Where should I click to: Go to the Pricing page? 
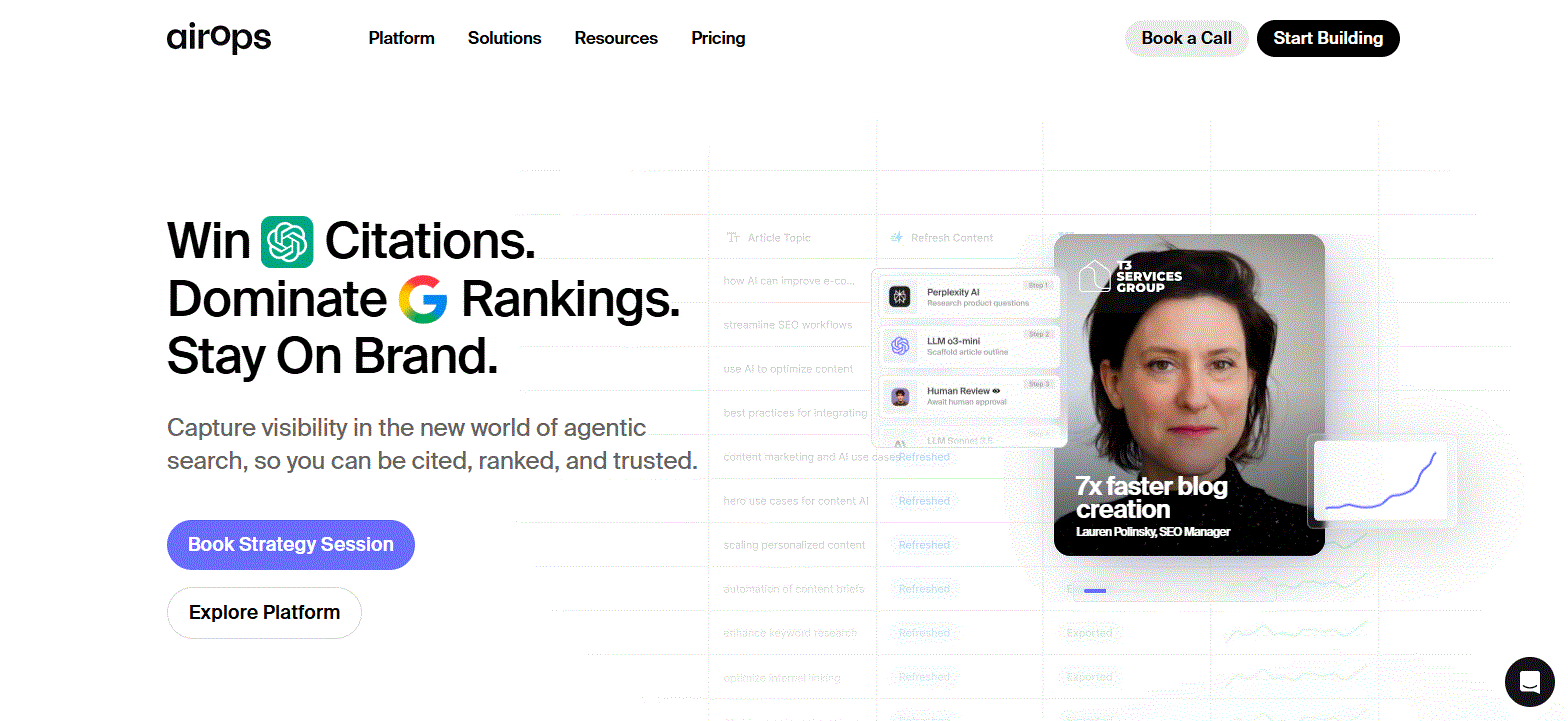(x=718, y=38)
